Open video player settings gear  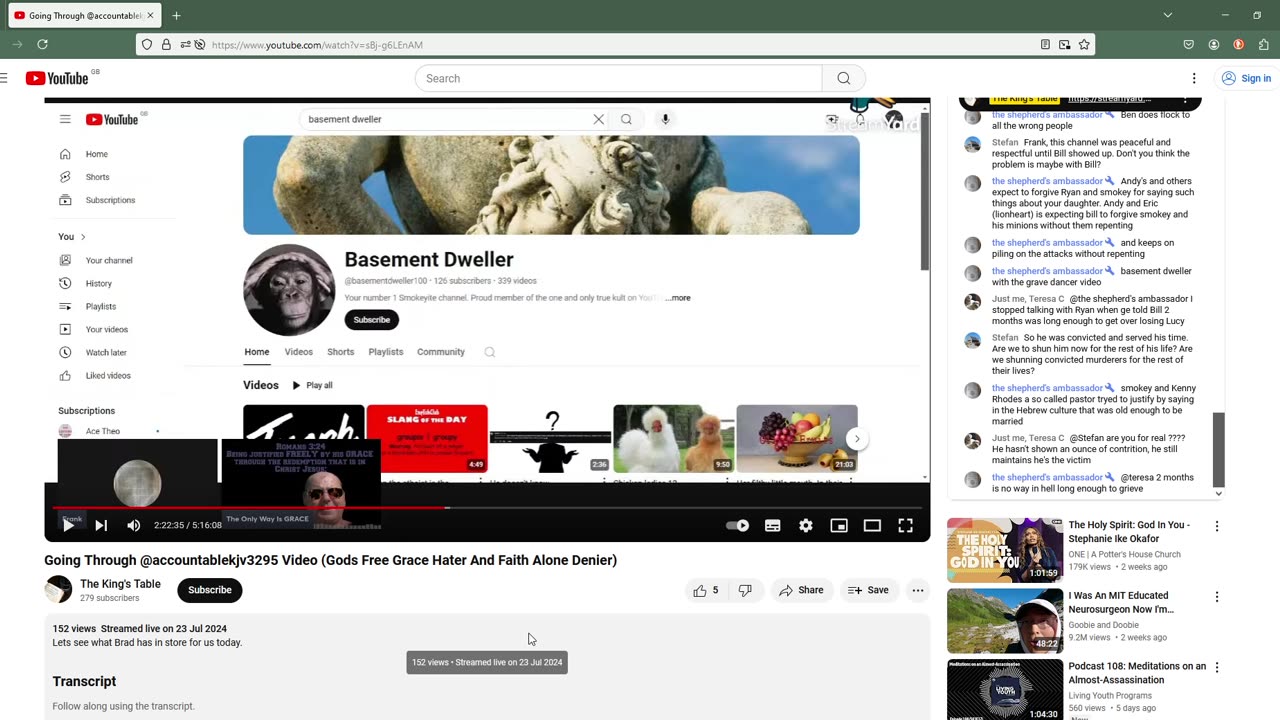pyautogui.click(x=806, y=525)
